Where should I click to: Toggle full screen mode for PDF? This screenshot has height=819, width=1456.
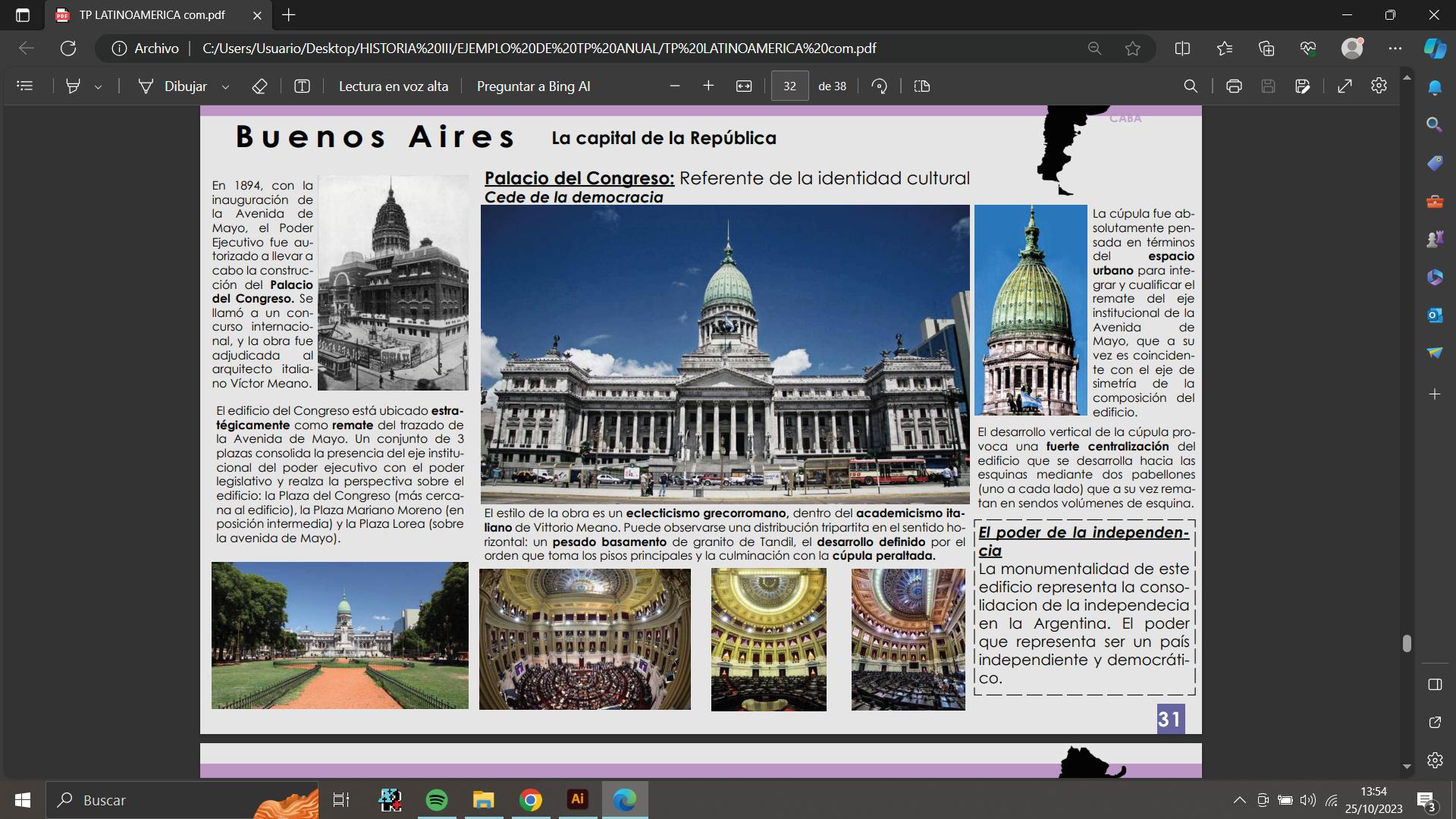point(1345,86)
